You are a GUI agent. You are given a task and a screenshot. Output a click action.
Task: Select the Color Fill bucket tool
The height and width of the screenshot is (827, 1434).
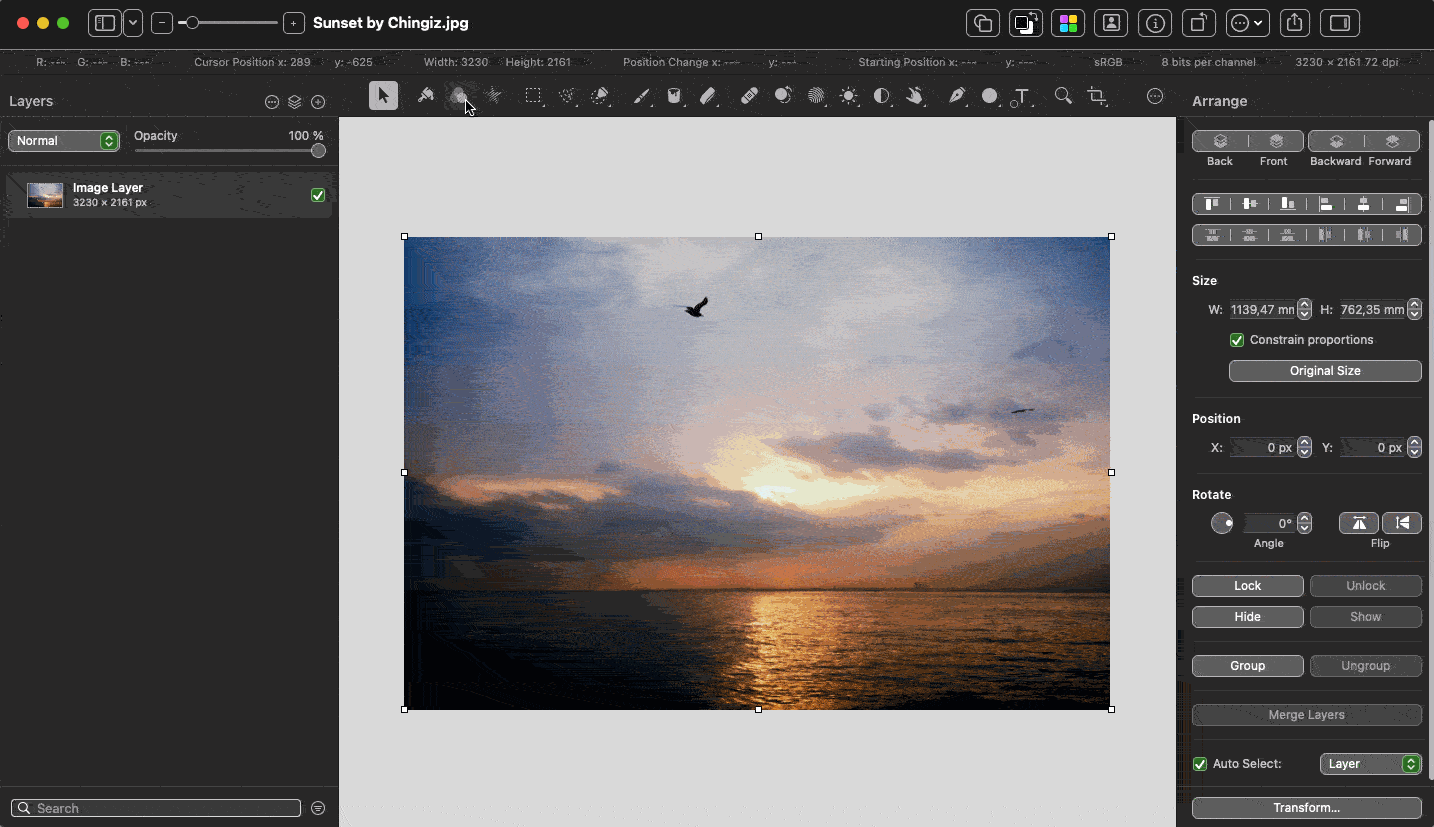pos(675,96)
